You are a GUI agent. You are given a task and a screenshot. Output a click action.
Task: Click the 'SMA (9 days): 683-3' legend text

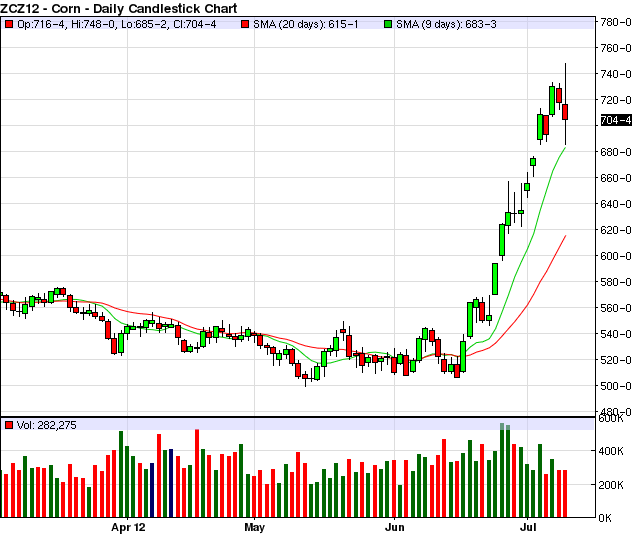click(x=446, y=24)
